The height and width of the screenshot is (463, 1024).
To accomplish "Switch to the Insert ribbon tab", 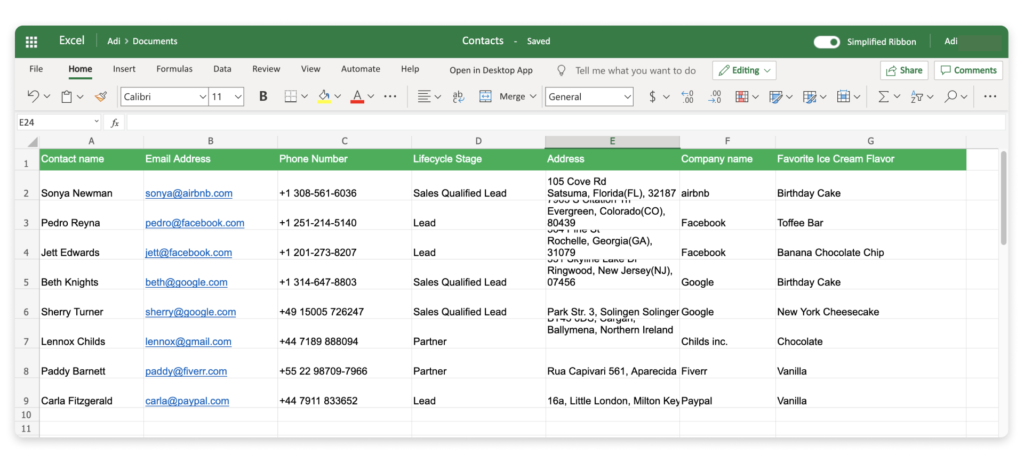I will pyautogui.click(x=124, y=69).
